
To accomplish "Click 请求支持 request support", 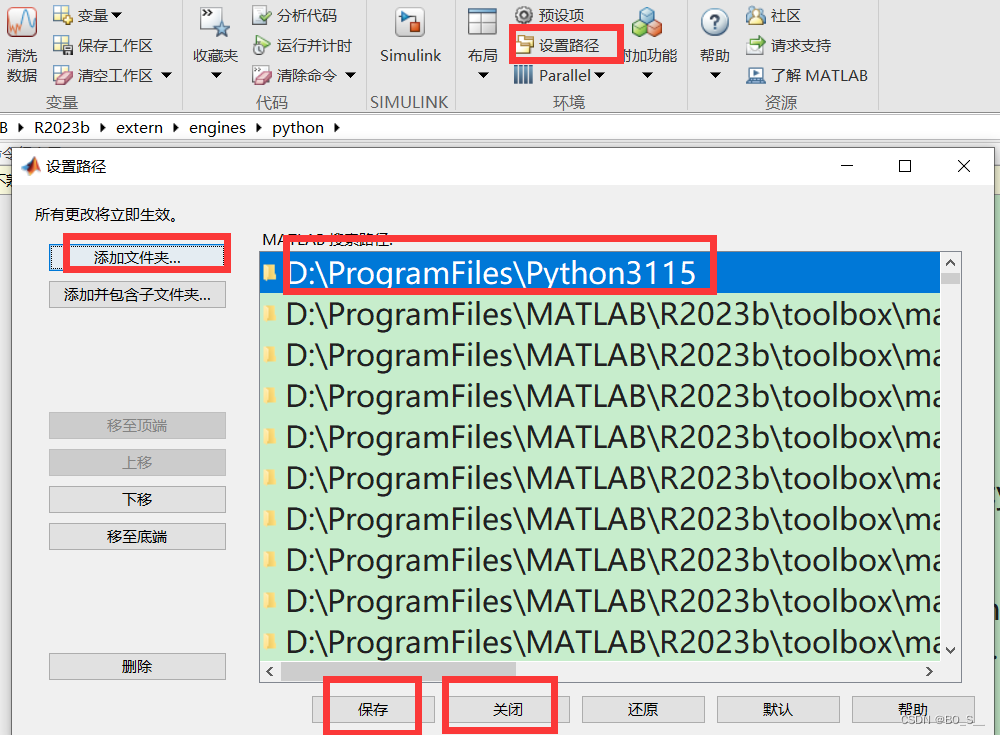I will pos(788,45).
